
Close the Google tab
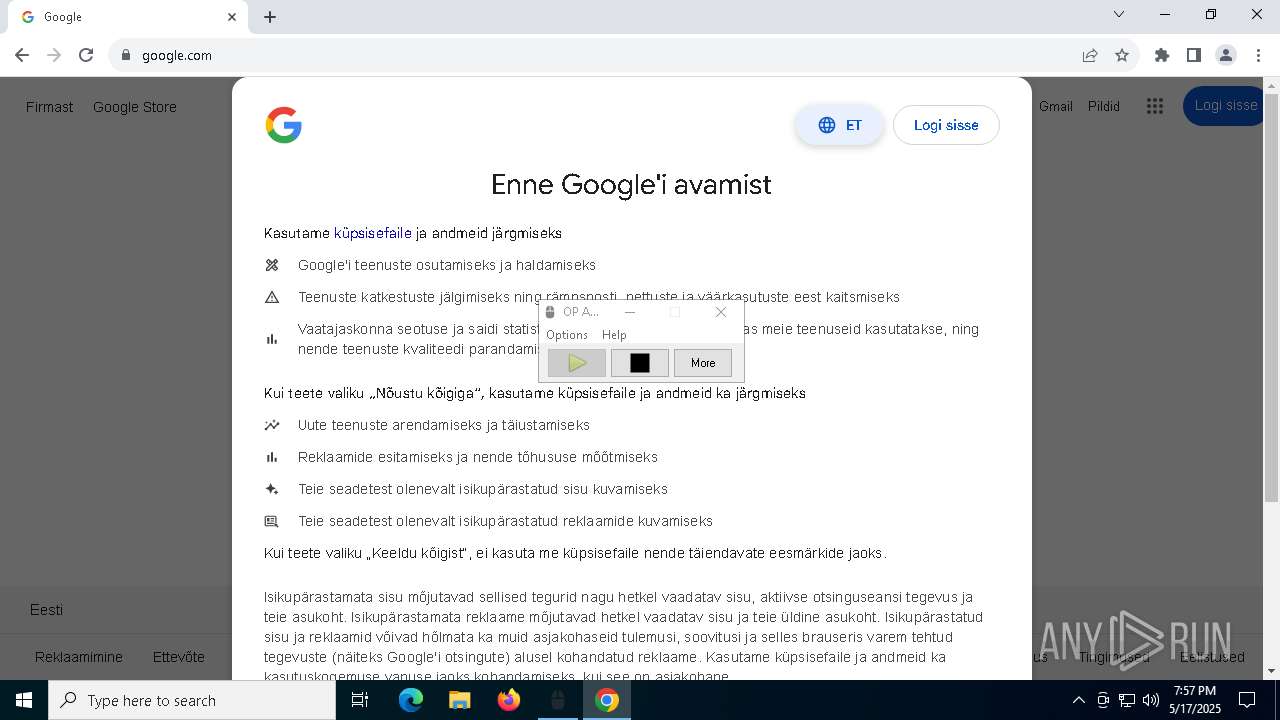pos(232,17)
